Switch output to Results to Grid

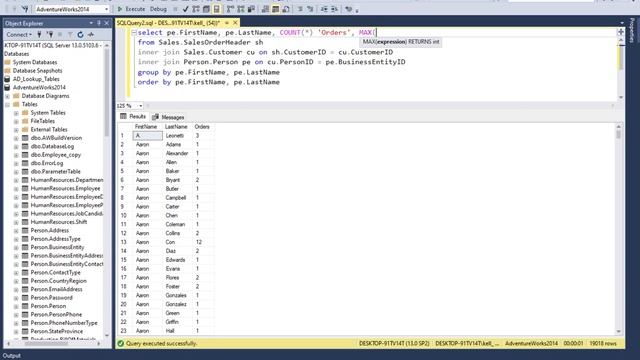pos(276,9)
